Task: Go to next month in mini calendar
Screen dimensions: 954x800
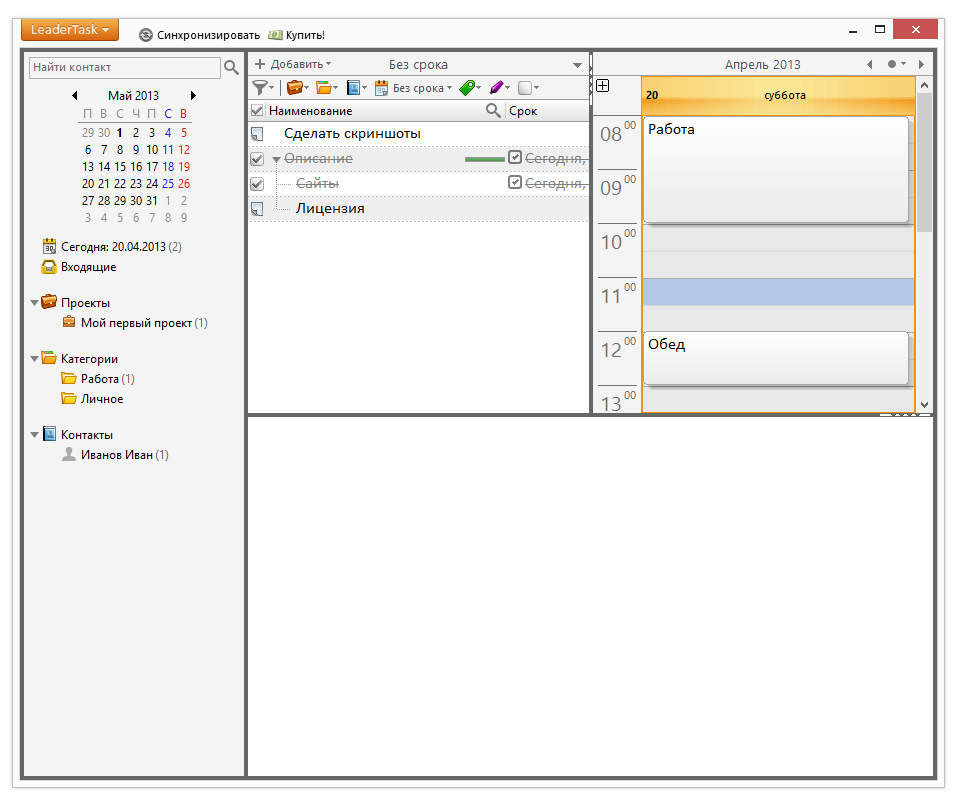Action: coord(193,96)
